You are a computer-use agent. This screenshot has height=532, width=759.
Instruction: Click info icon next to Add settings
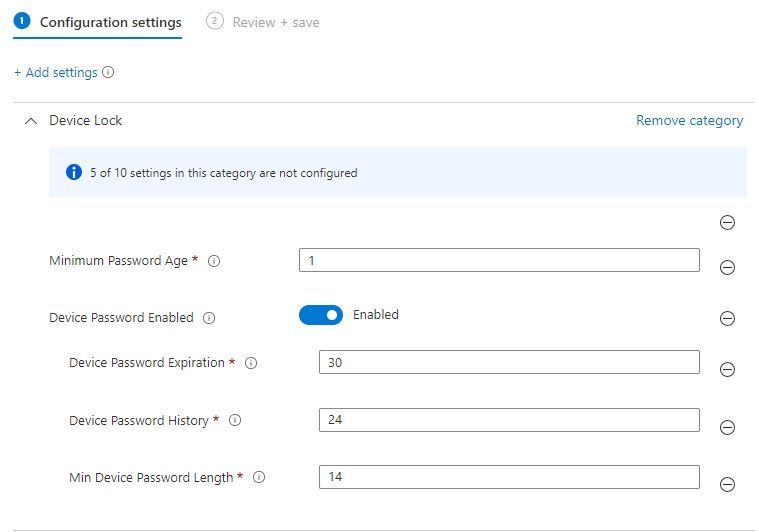pos(108,72)
